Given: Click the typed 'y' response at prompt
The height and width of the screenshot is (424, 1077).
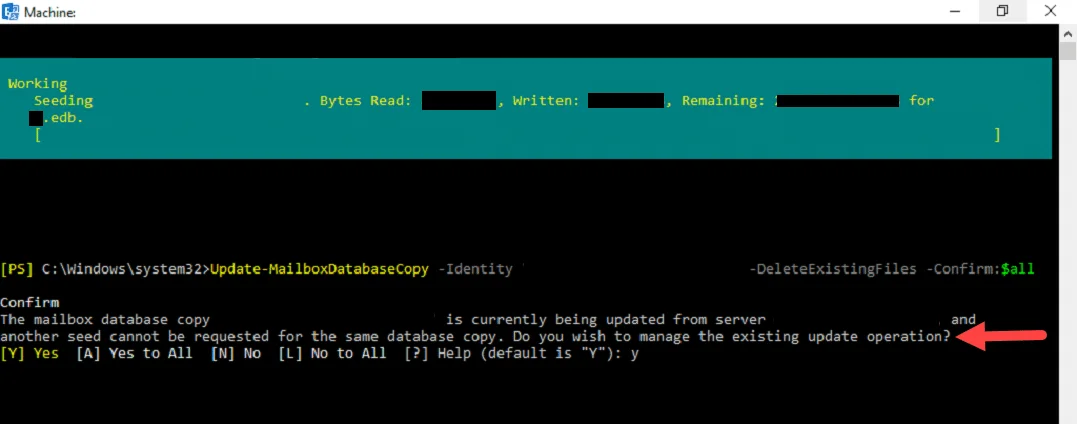Looking at the screenshot, I should [x=634, y=354].
